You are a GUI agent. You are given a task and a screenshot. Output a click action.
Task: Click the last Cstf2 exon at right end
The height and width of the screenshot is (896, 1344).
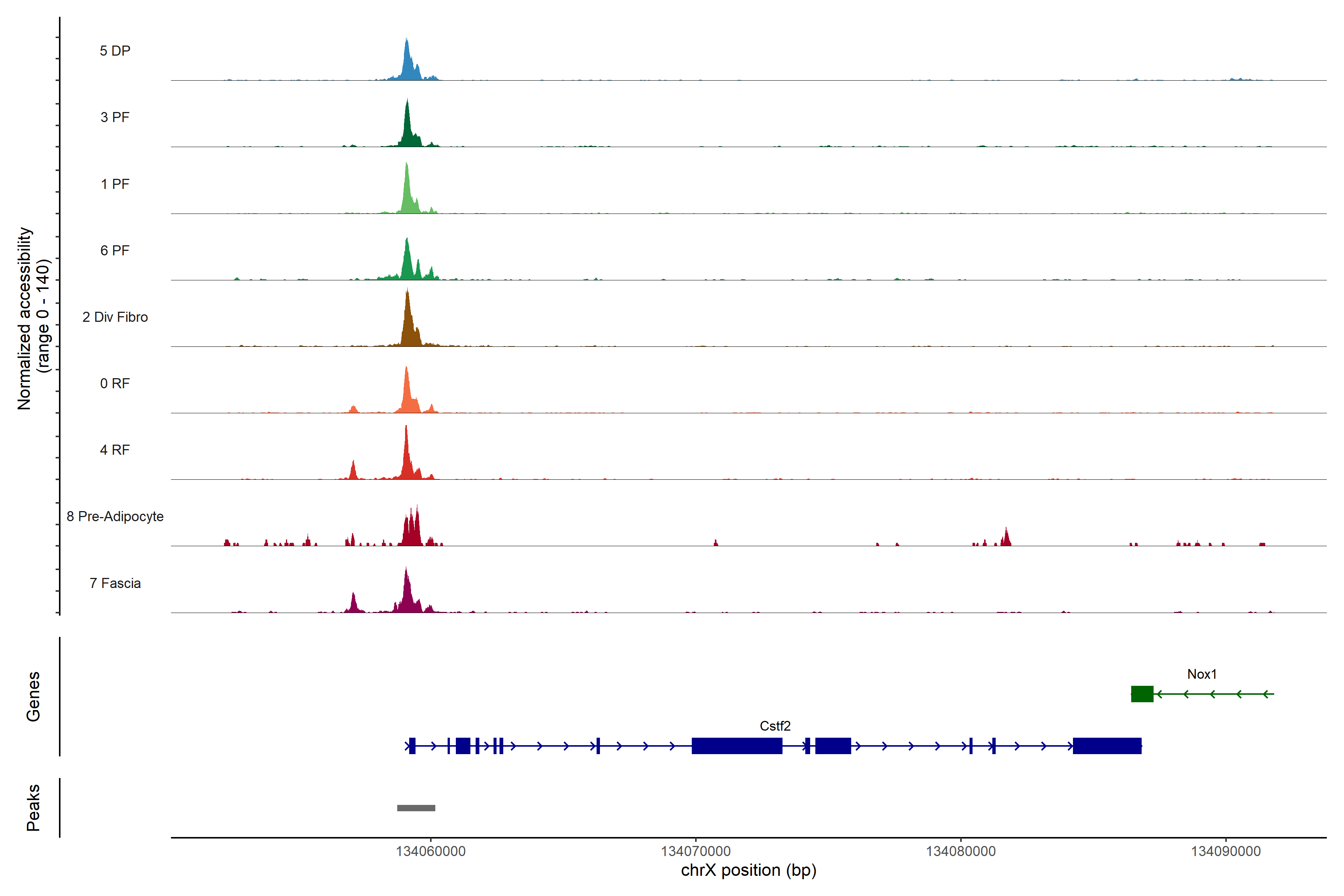click(1107, 746)
